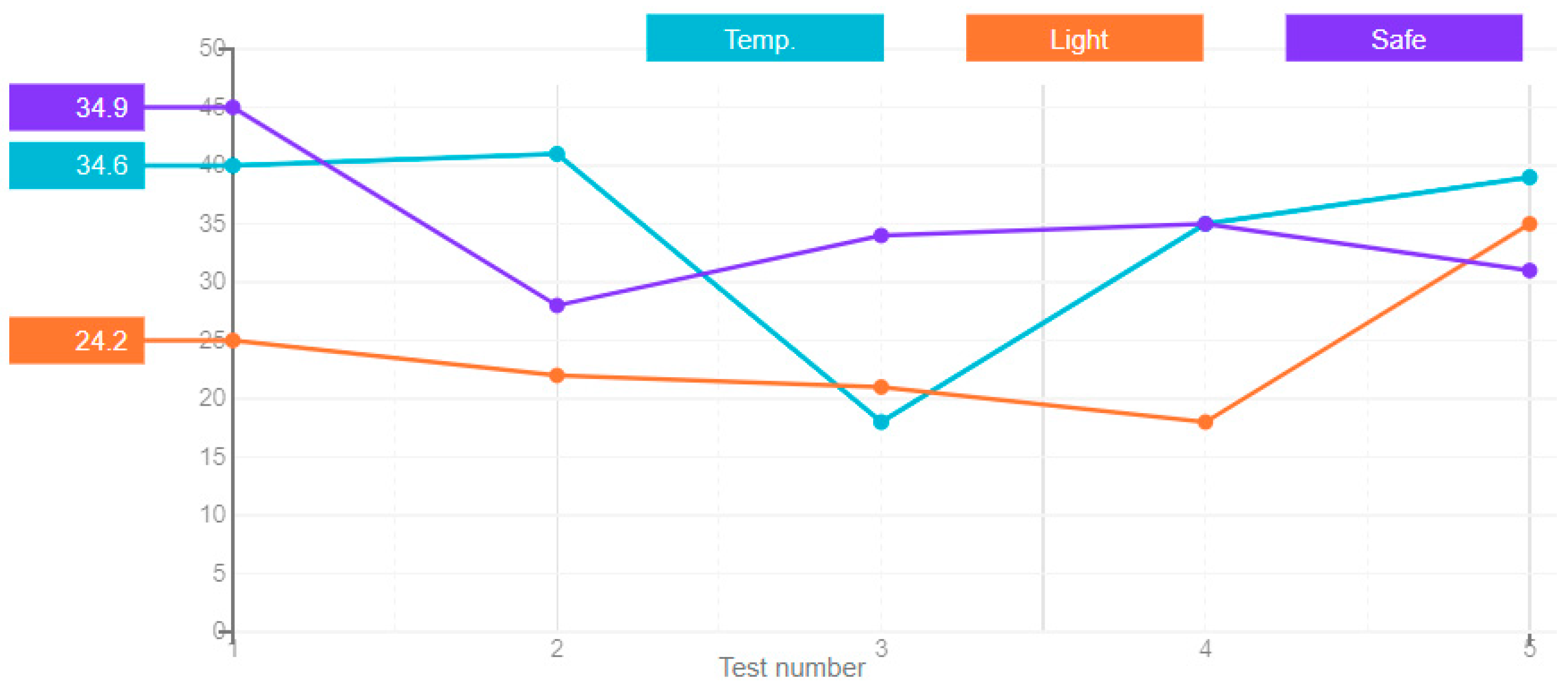Pick the cyan Temp. point at test 5
This screenshot has width=1568, height=687.
tap(1529, 177)
